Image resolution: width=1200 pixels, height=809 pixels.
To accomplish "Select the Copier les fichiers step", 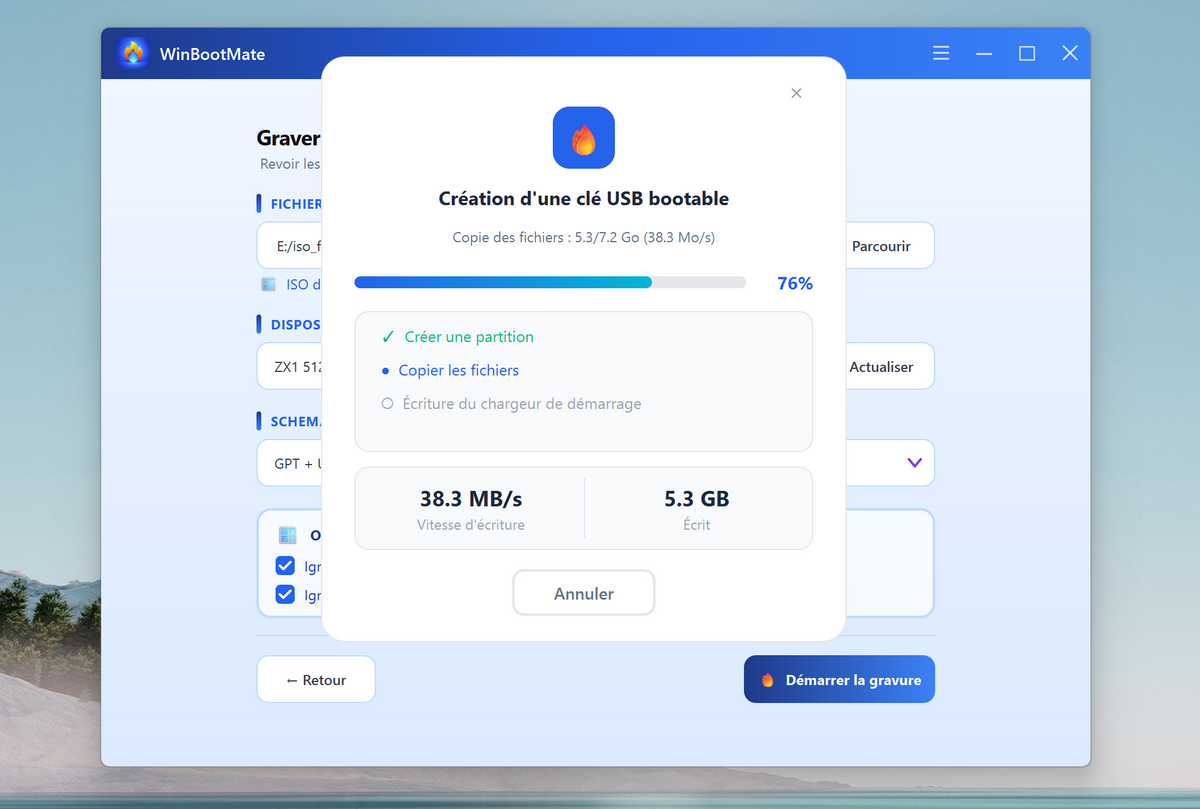I will 458,370.
